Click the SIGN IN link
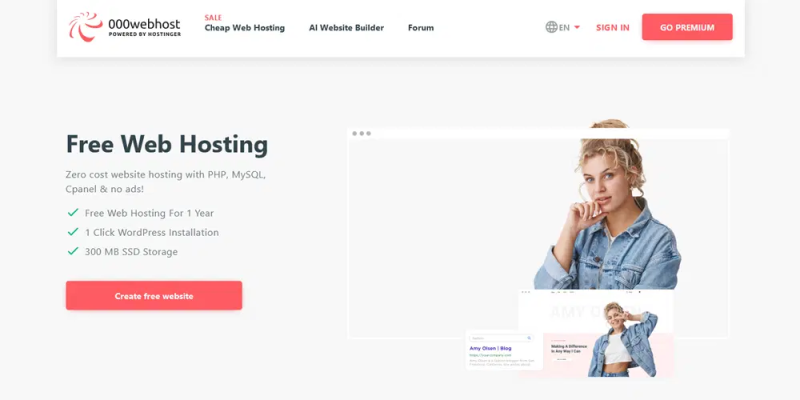800x400 pixels. (613, 28)
